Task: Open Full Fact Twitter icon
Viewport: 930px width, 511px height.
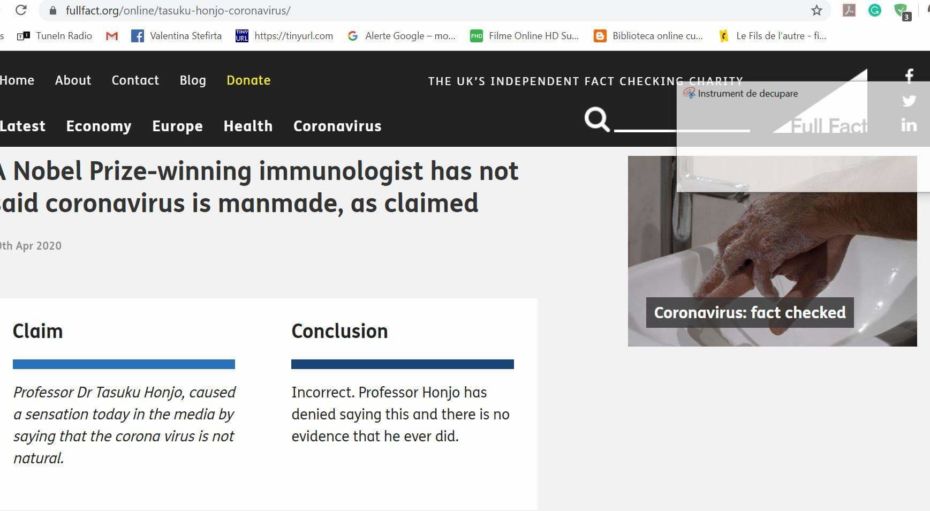Action: (909, 101)
